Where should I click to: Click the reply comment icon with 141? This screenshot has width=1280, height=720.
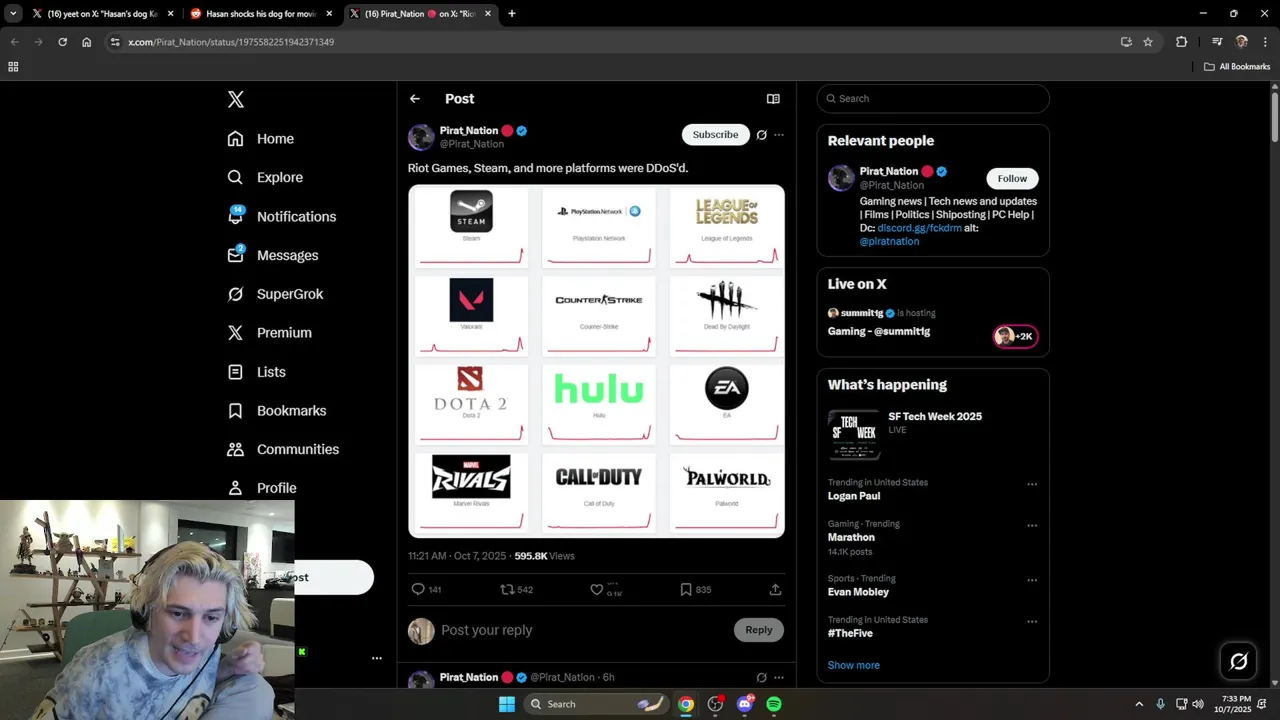point(427,590)
